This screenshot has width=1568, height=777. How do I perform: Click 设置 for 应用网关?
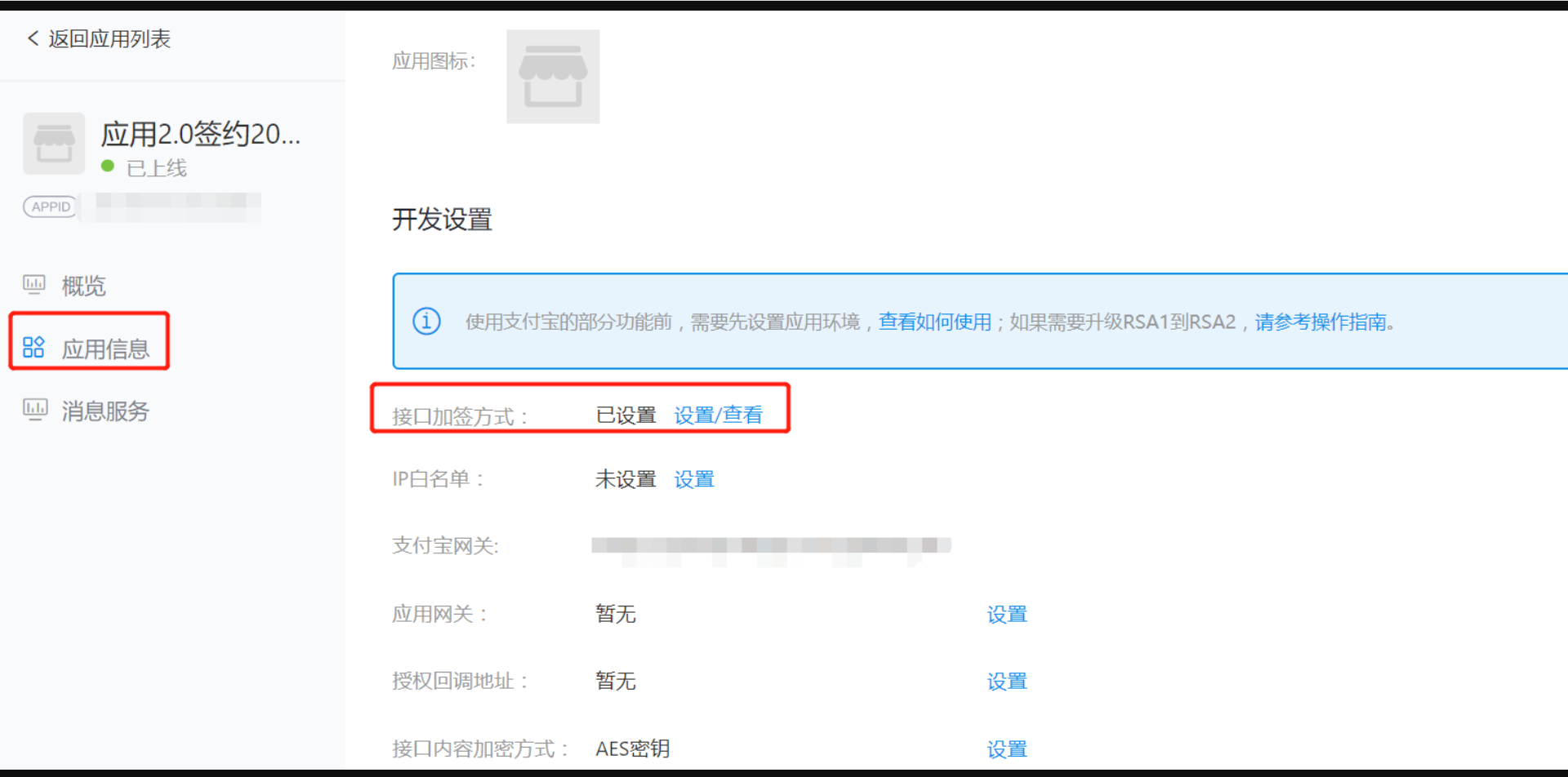coord(1007,614)
